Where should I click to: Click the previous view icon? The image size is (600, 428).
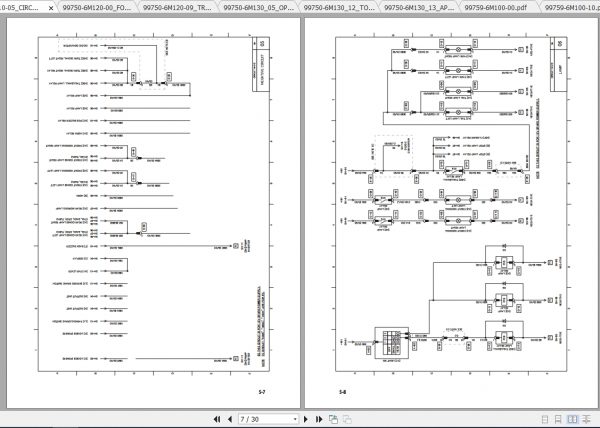[333, 419]
